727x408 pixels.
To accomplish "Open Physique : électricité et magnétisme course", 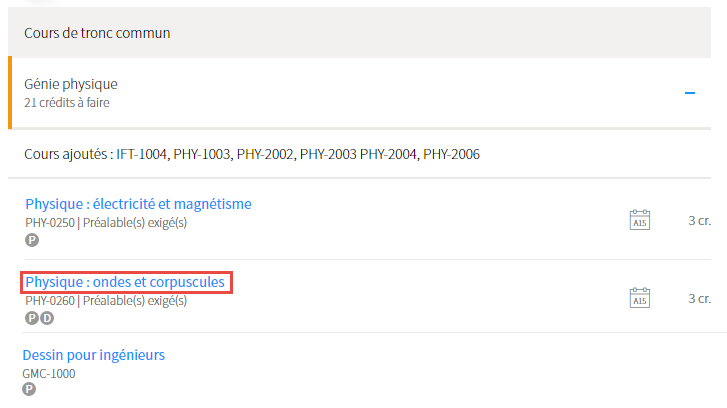I will (x=138, y=204).
